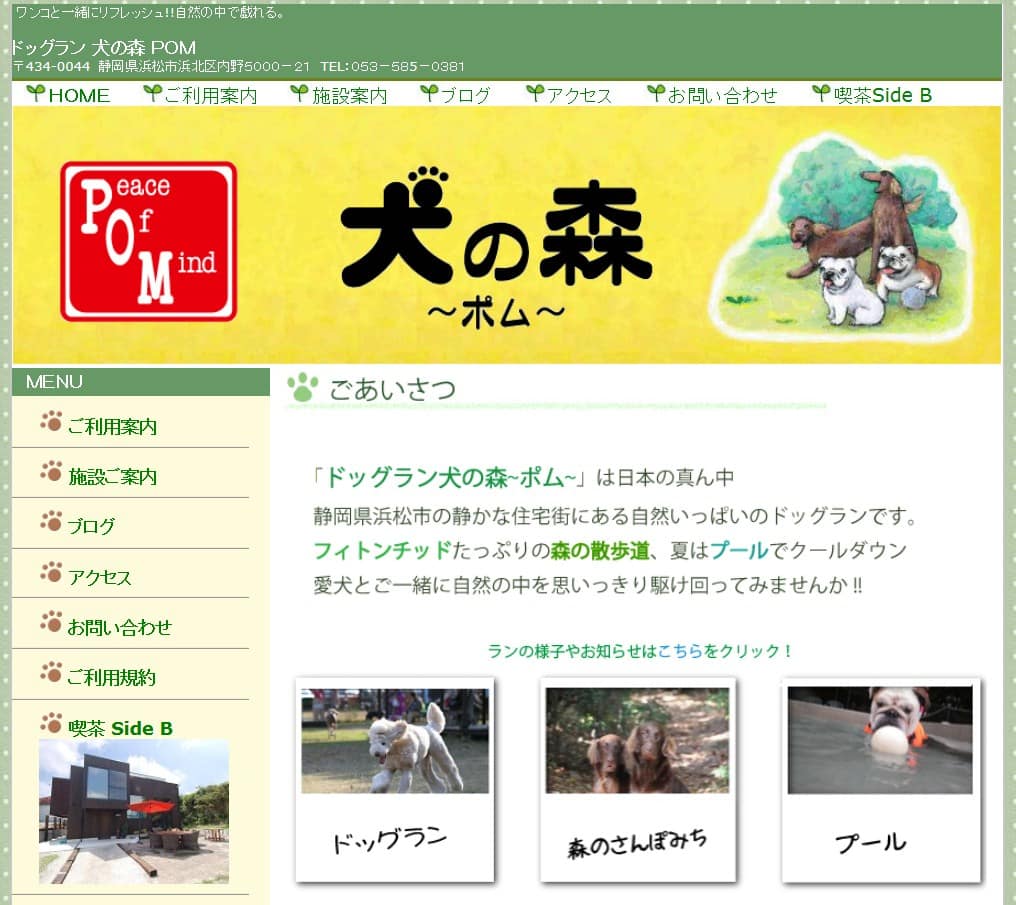Click the 喫茶 Side B building photo
The height and width of the screenshot is (905, 1016).
(134, 812)
